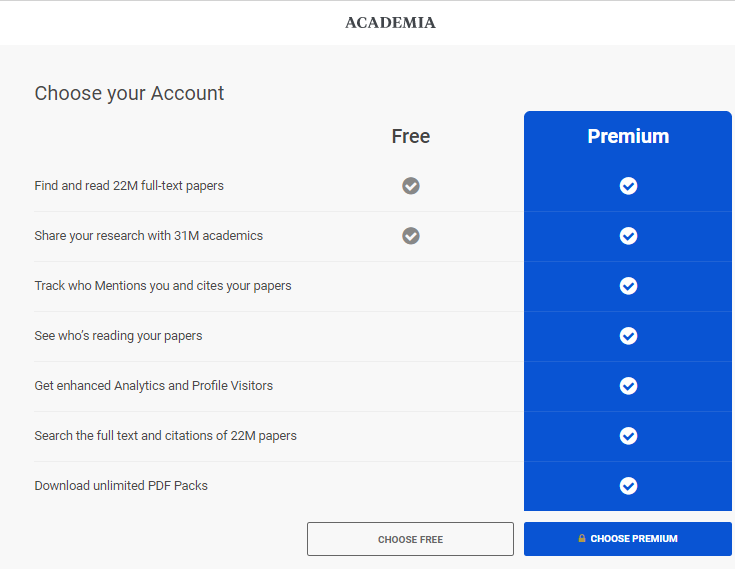
Task: Open the Academia logo link
Action: point(390,22)
